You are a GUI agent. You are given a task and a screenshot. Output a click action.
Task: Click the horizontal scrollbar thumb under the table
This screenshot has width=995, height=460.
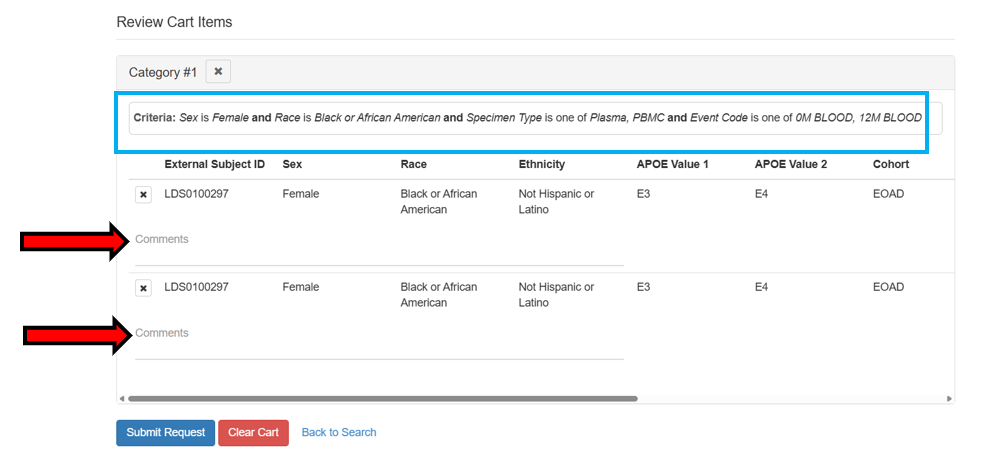[382, 398]
